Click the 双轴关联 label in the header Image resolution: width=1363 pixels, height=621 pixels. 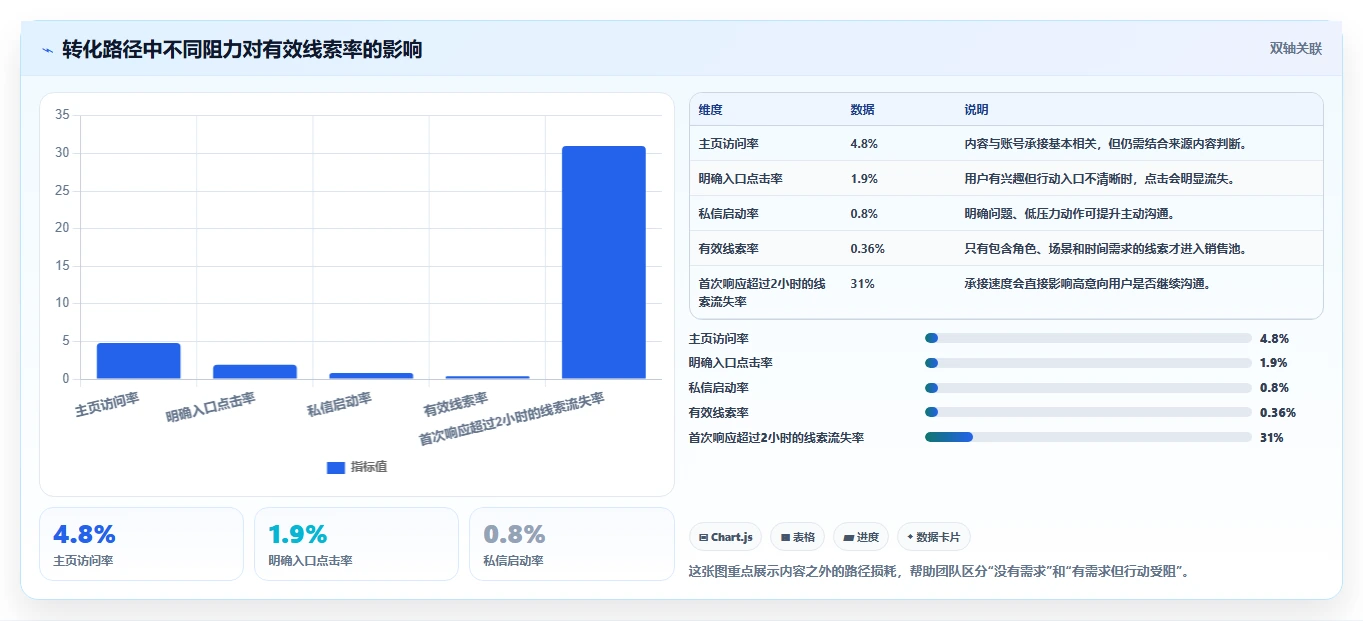pyautogui.click(x=1296, y=49)
